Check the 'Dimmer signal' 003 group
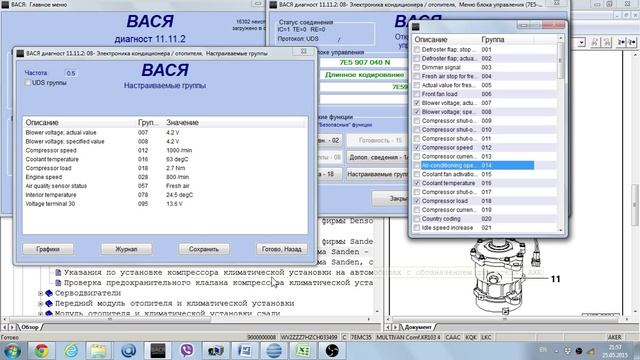The height and width of the screenshot is (360, 640). [417, 67]
